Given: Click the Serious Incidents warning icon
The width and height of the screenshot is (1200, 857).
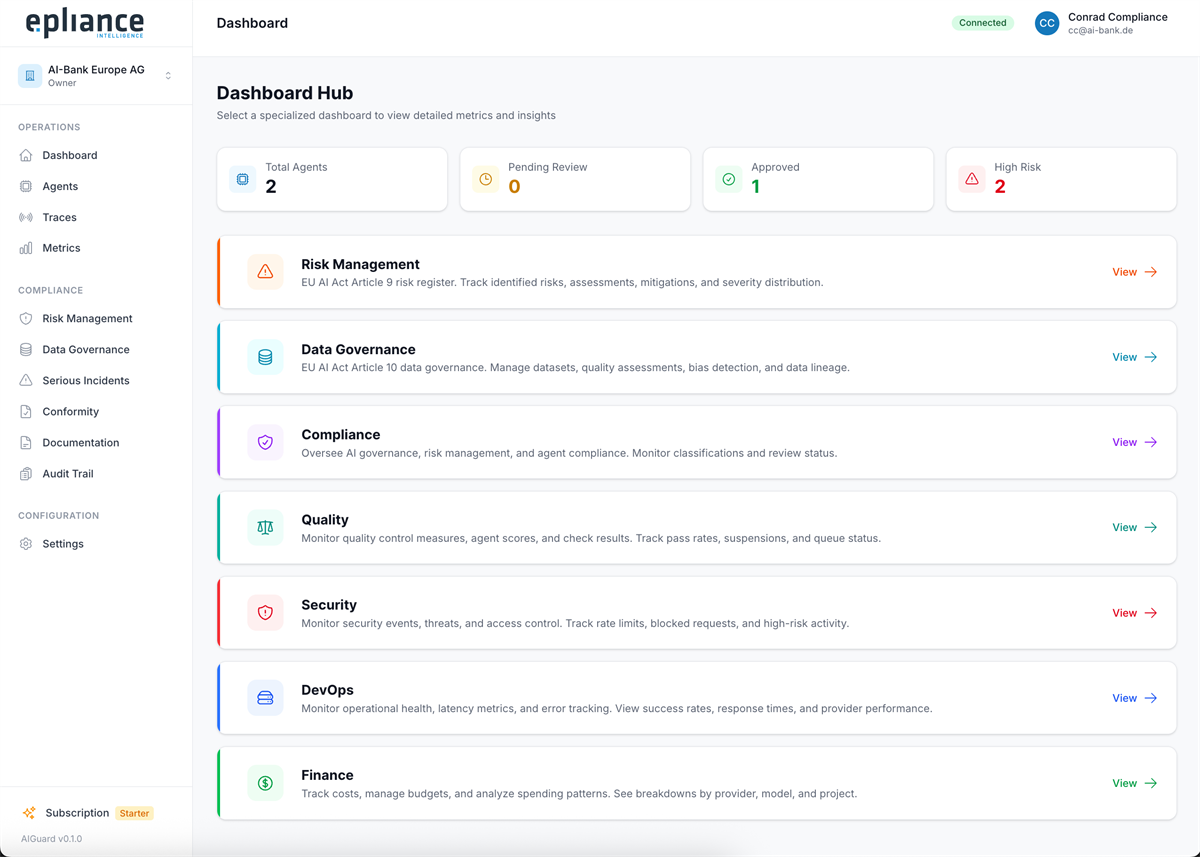Looking at the screenshot, I should pos(26,380).
